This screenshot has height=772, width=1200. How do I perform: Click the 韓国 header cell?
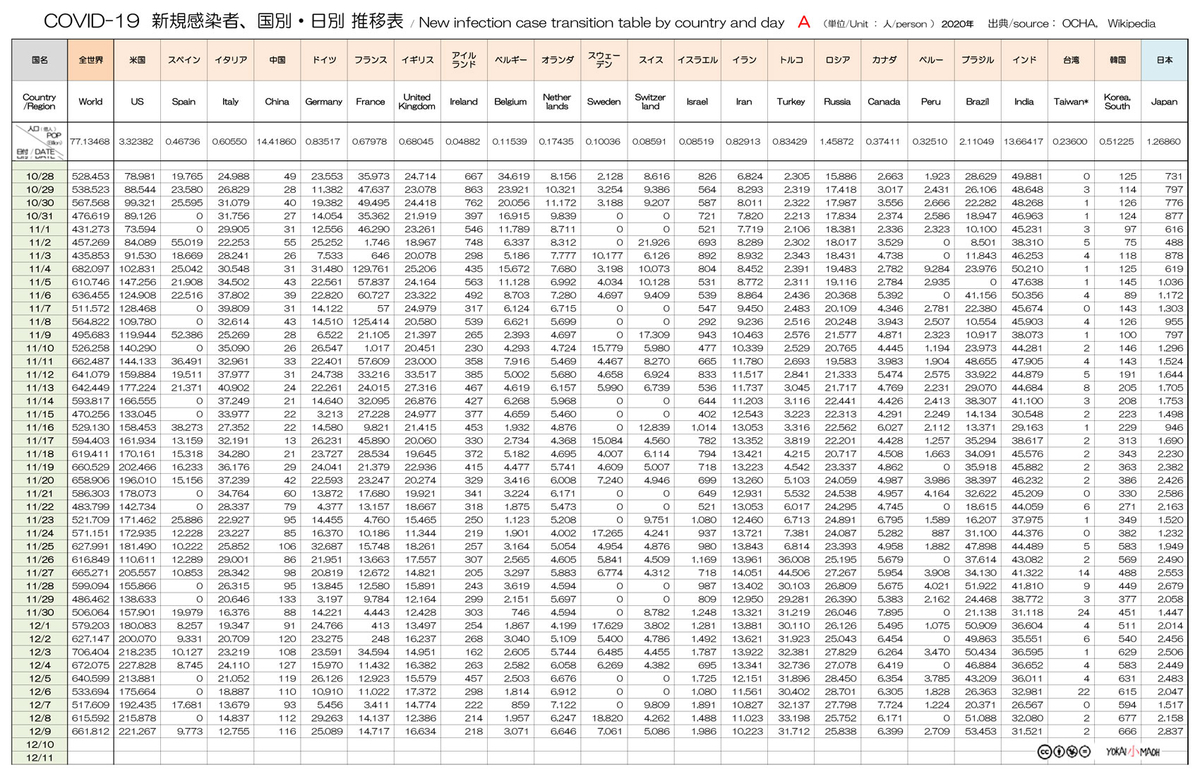(1117, 60)
